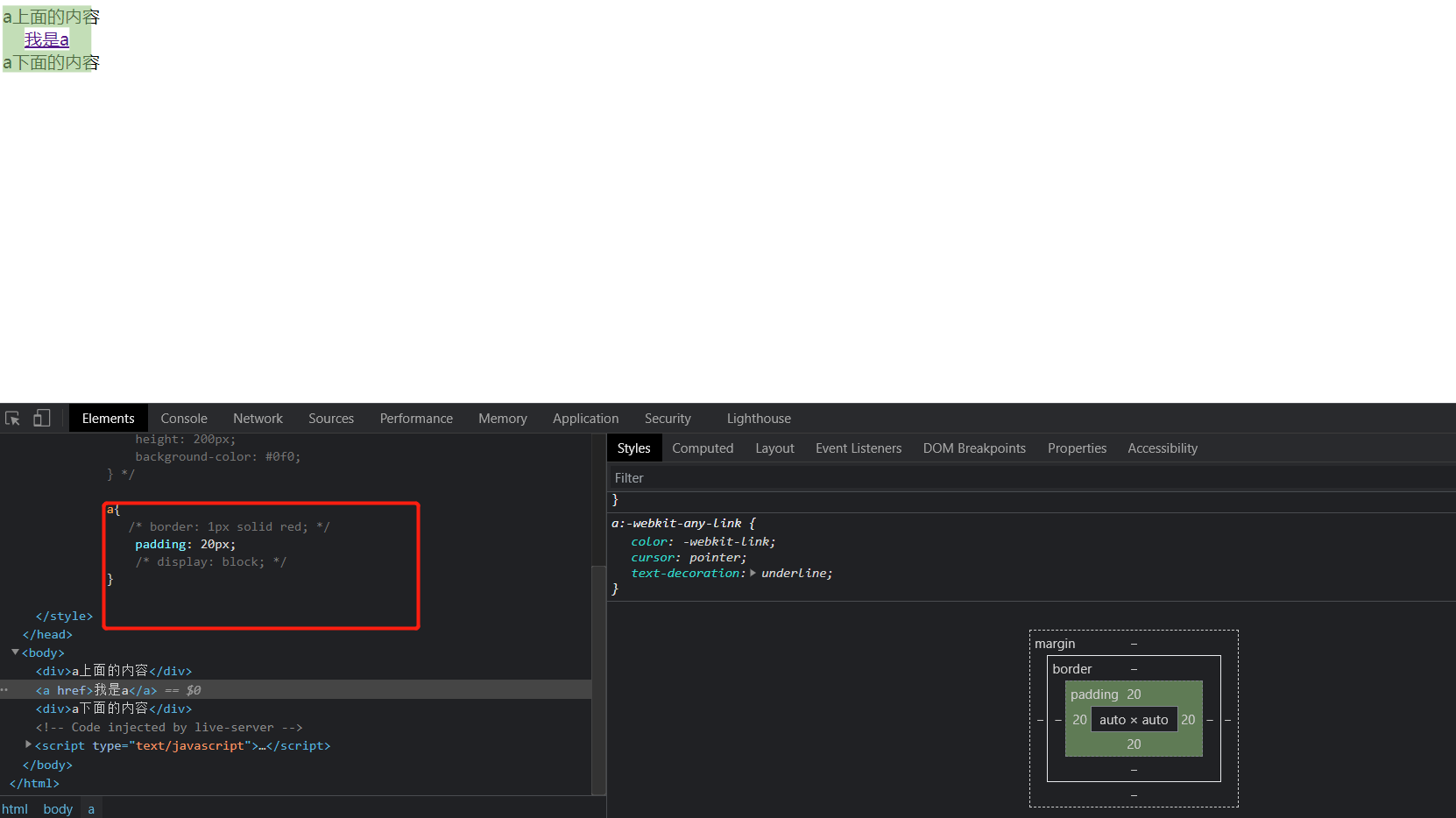Switch to the Console tab

(184, 419)
